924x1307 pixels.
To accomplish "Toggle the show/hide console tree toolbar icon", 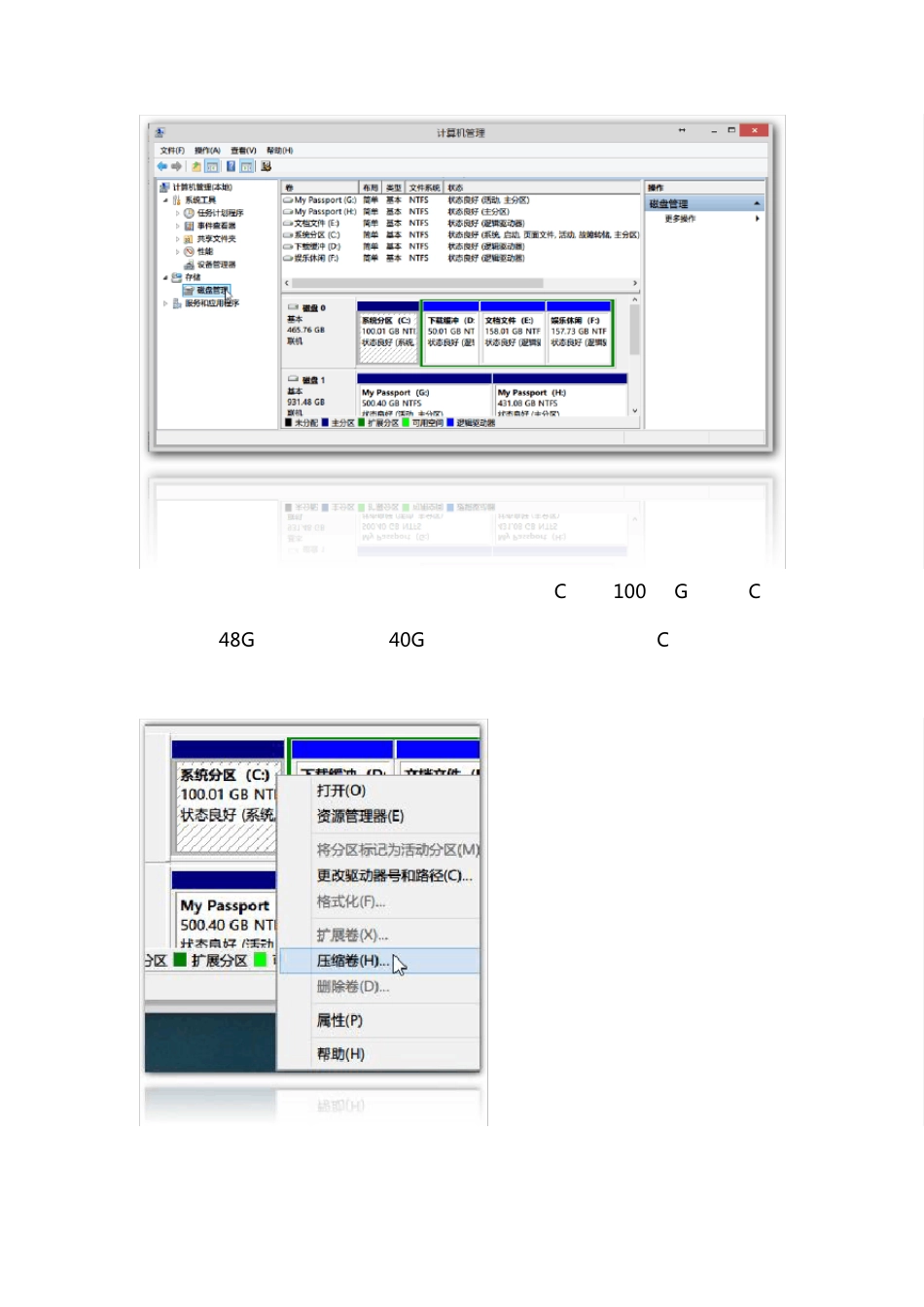I will click(211, 166).
